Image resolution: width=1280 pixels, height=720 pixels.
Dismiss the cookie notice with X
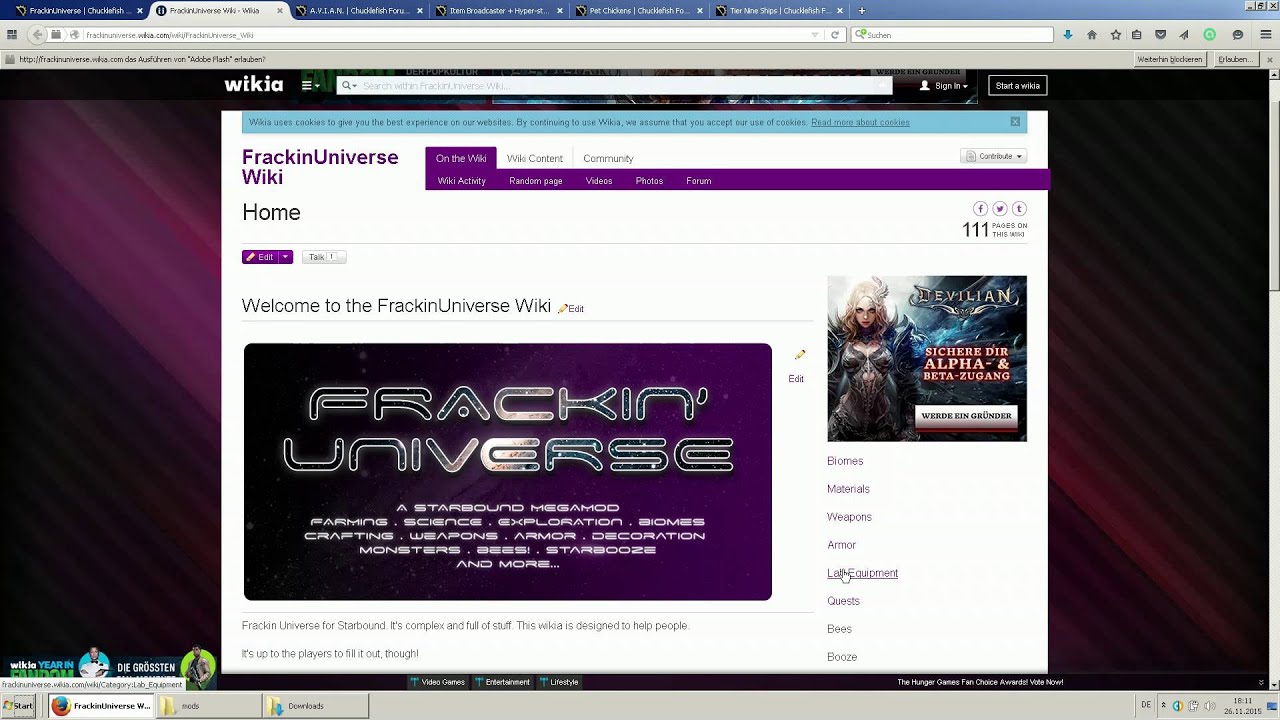[1015, 122]
